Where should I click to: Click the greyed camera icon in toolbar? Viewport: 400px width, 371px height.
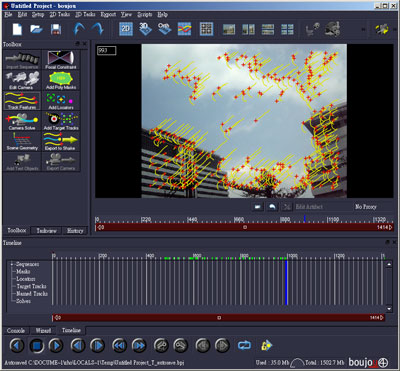click(x=313, y=29)
